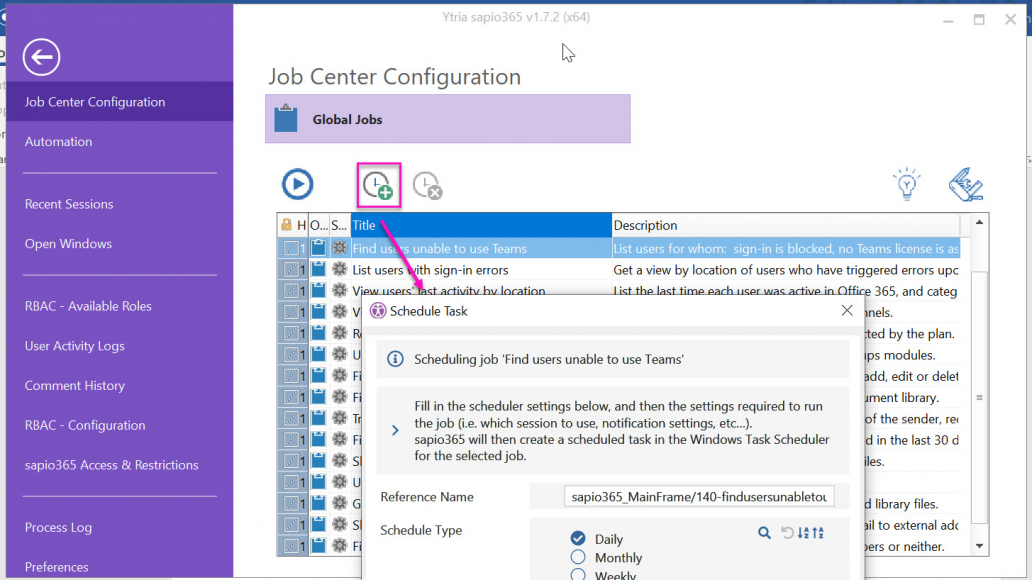
Task: Click pencil icon of Find users row
Action: (291, 248)
